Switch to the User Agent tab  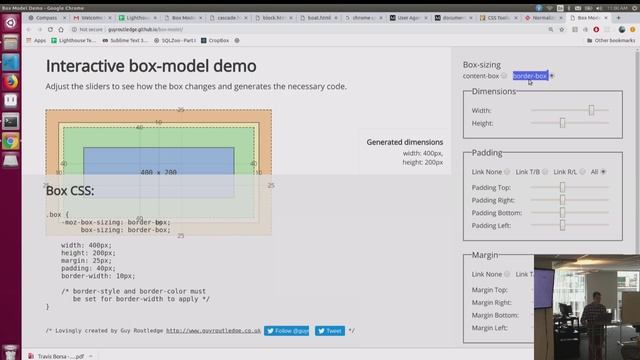(408, 18)
